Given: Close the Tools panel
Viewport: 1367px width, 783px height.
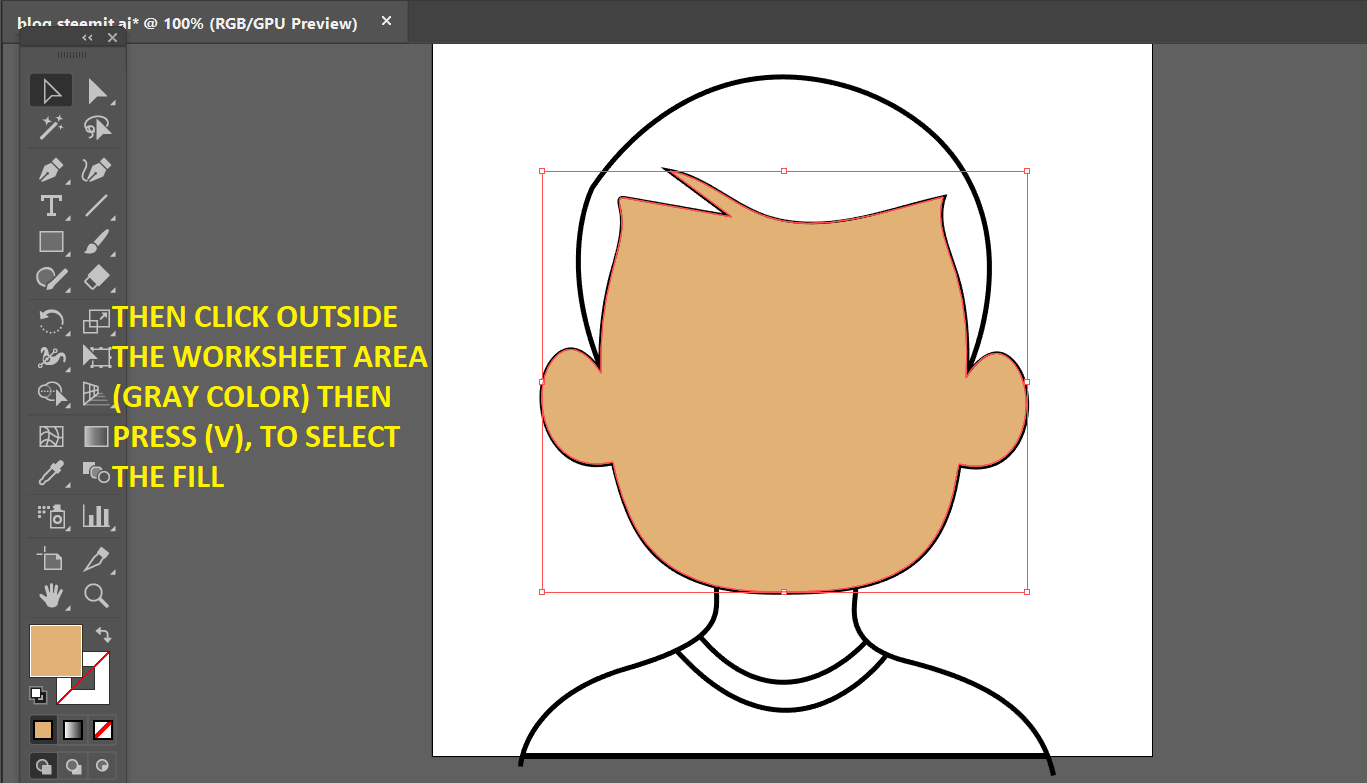Looking at the screenshot, I should [112, 37].
